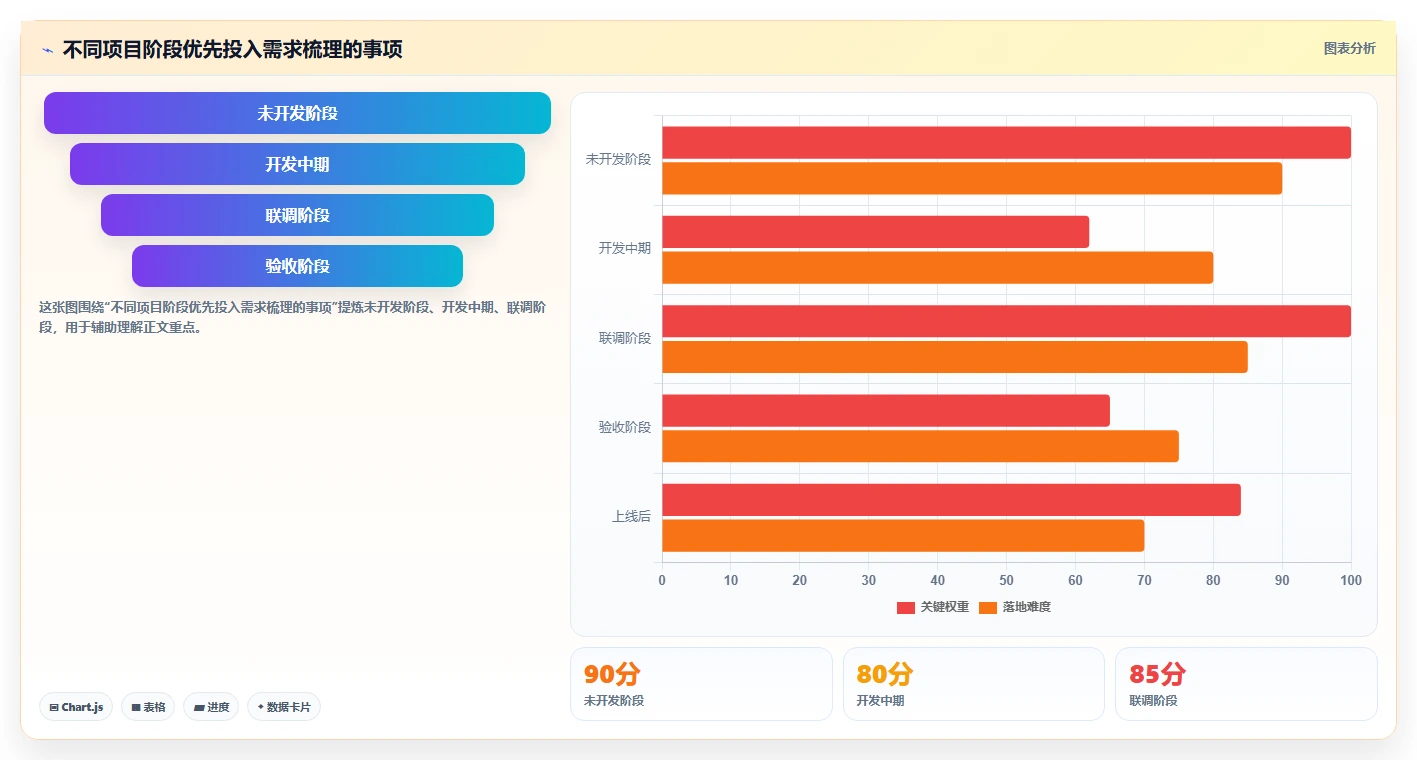
Task: Click the orange 落地难度 bar for 未开发阶段
Action: 972,178
